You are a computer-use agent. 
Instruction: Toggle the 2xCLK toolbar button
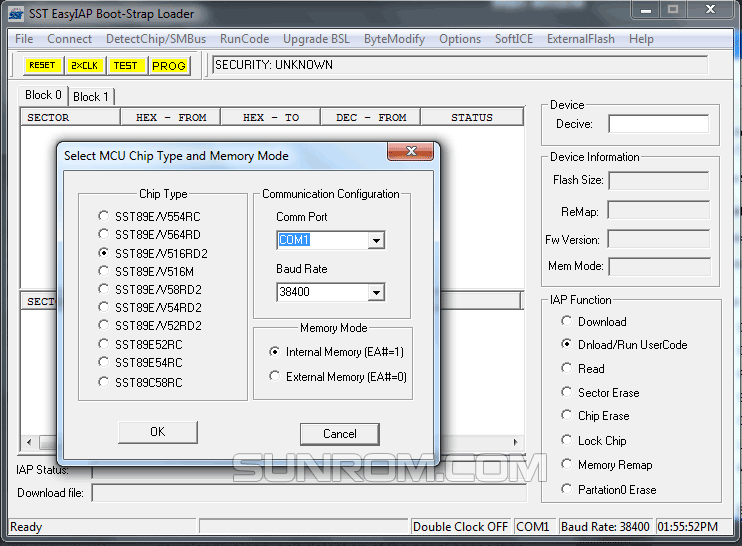coord(85,65)
